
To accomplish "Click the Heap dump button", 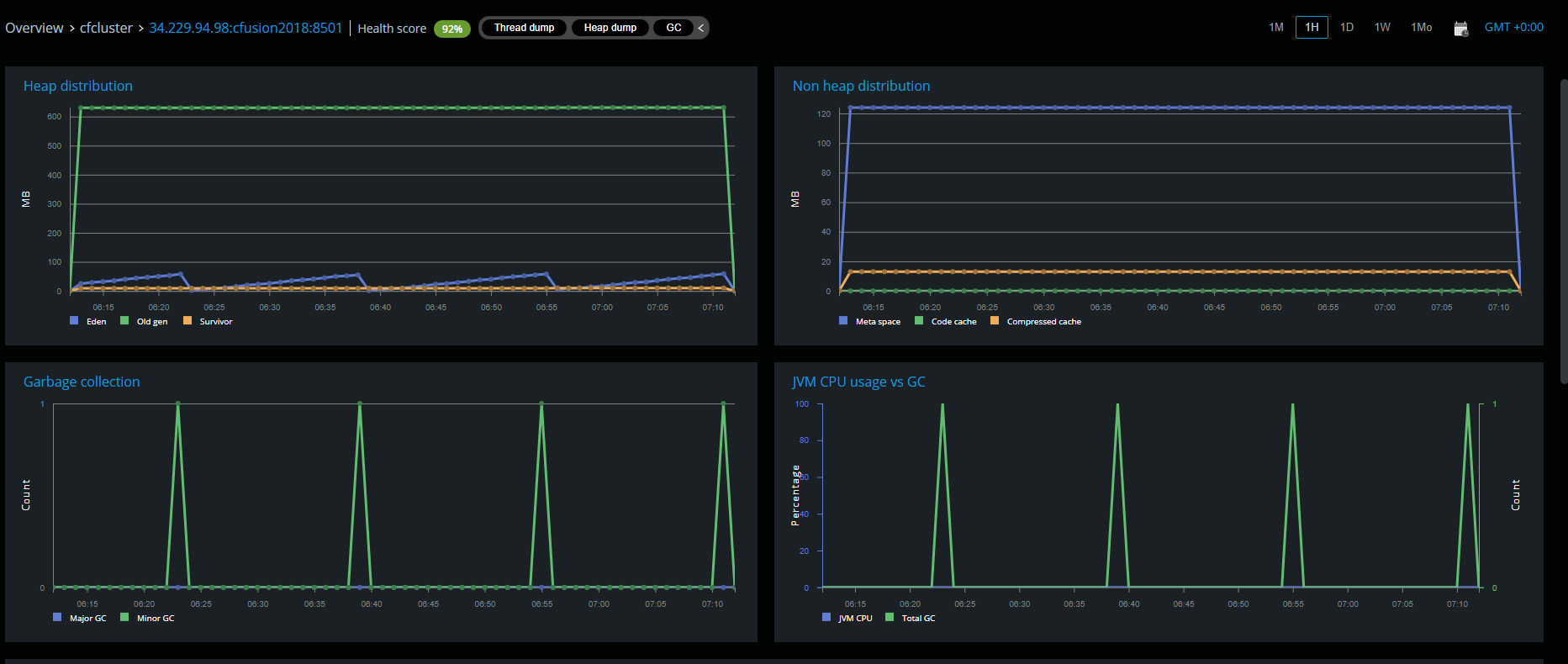I will (x=610, y=28).
